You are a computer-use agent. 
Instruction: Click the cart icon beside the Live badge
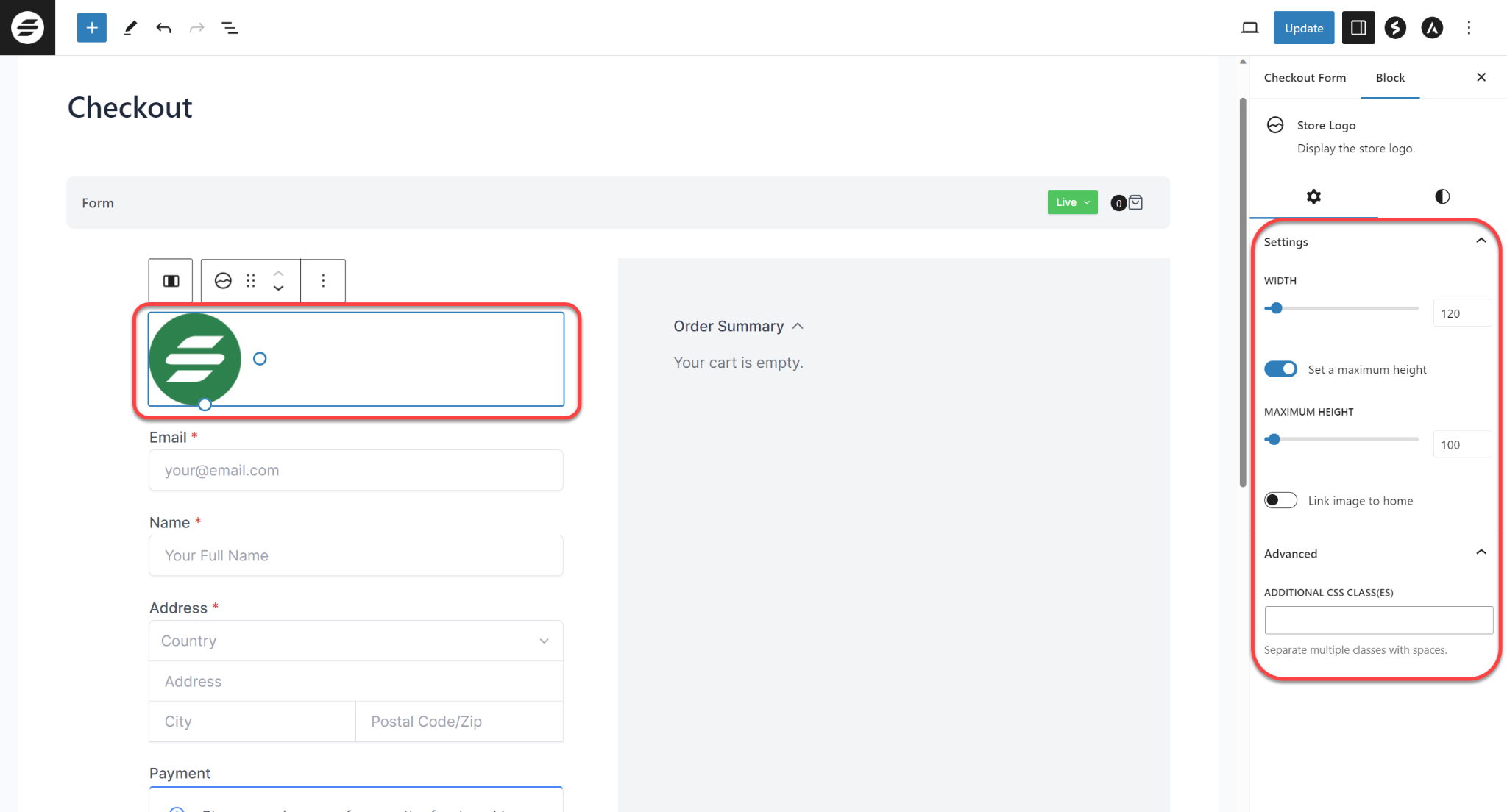[1133, 202]
